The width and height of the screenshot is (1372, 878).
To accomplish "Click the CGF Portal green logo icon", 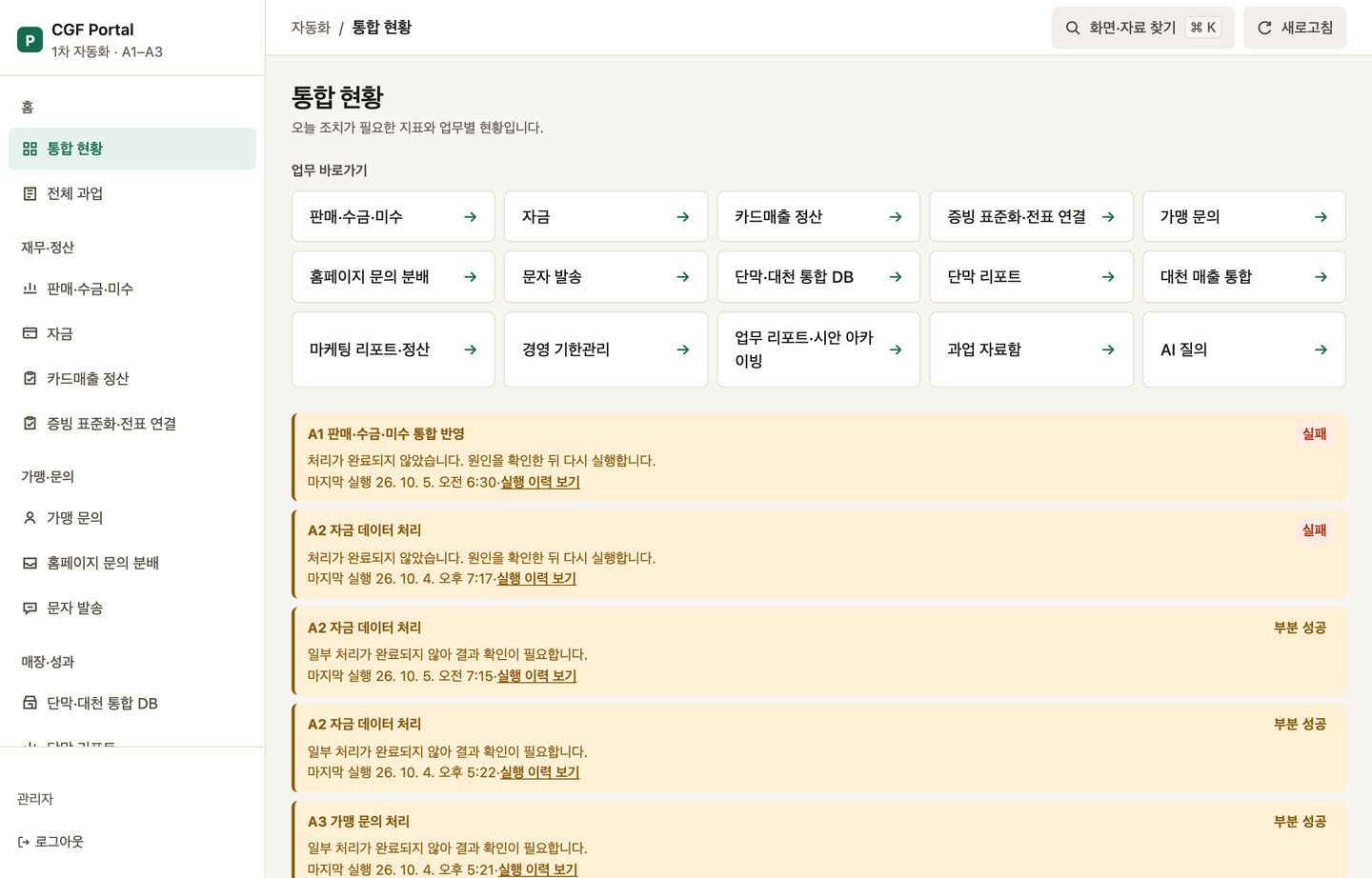I will [30, 40].
